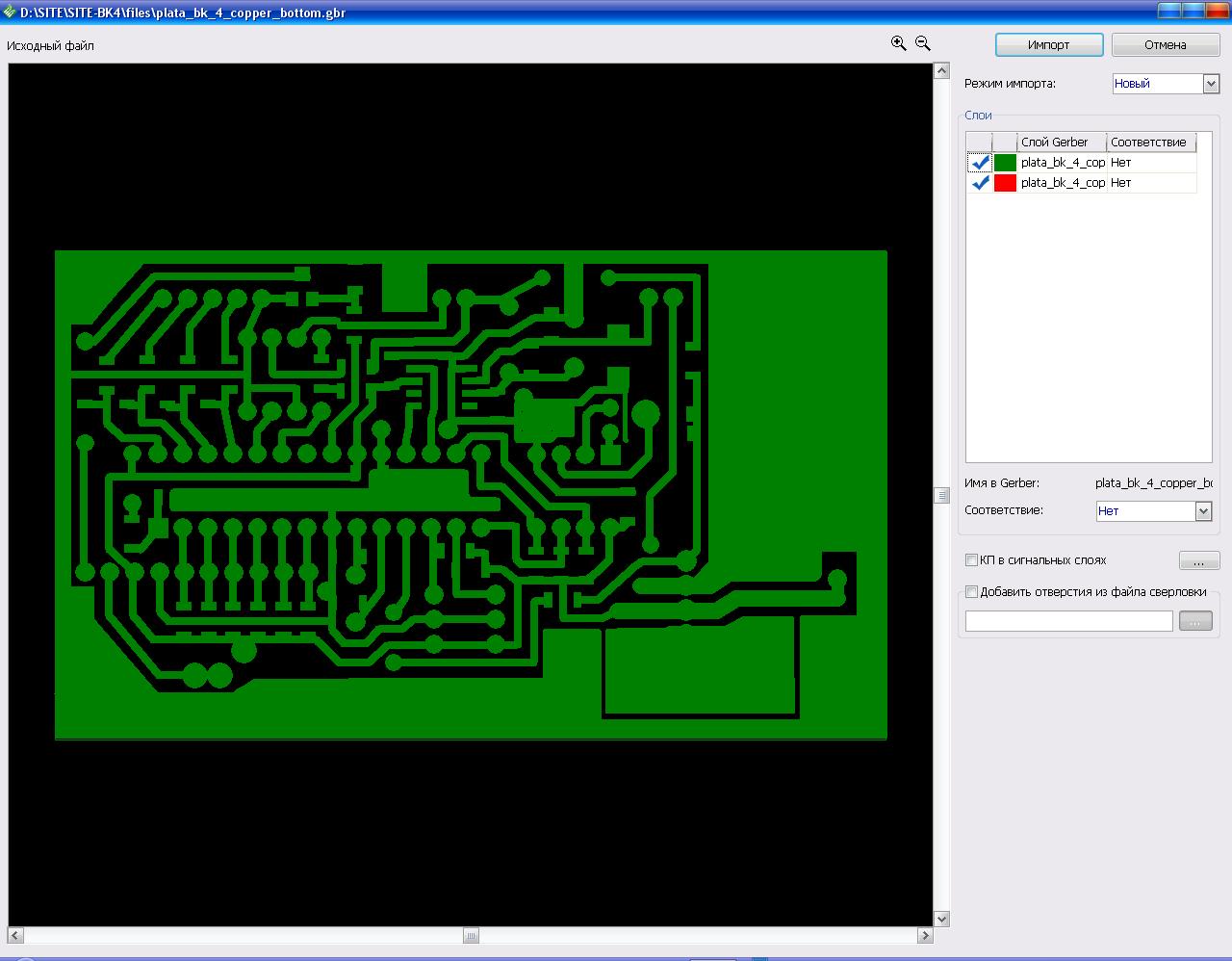1232x961 pixels.
Task: Uncheck the red Gerber layer checkbox
Action: point(980,183)
